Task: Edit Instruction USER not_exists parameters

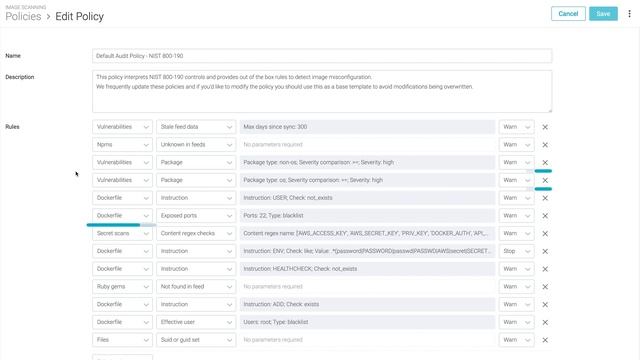Action: point(367,198)
